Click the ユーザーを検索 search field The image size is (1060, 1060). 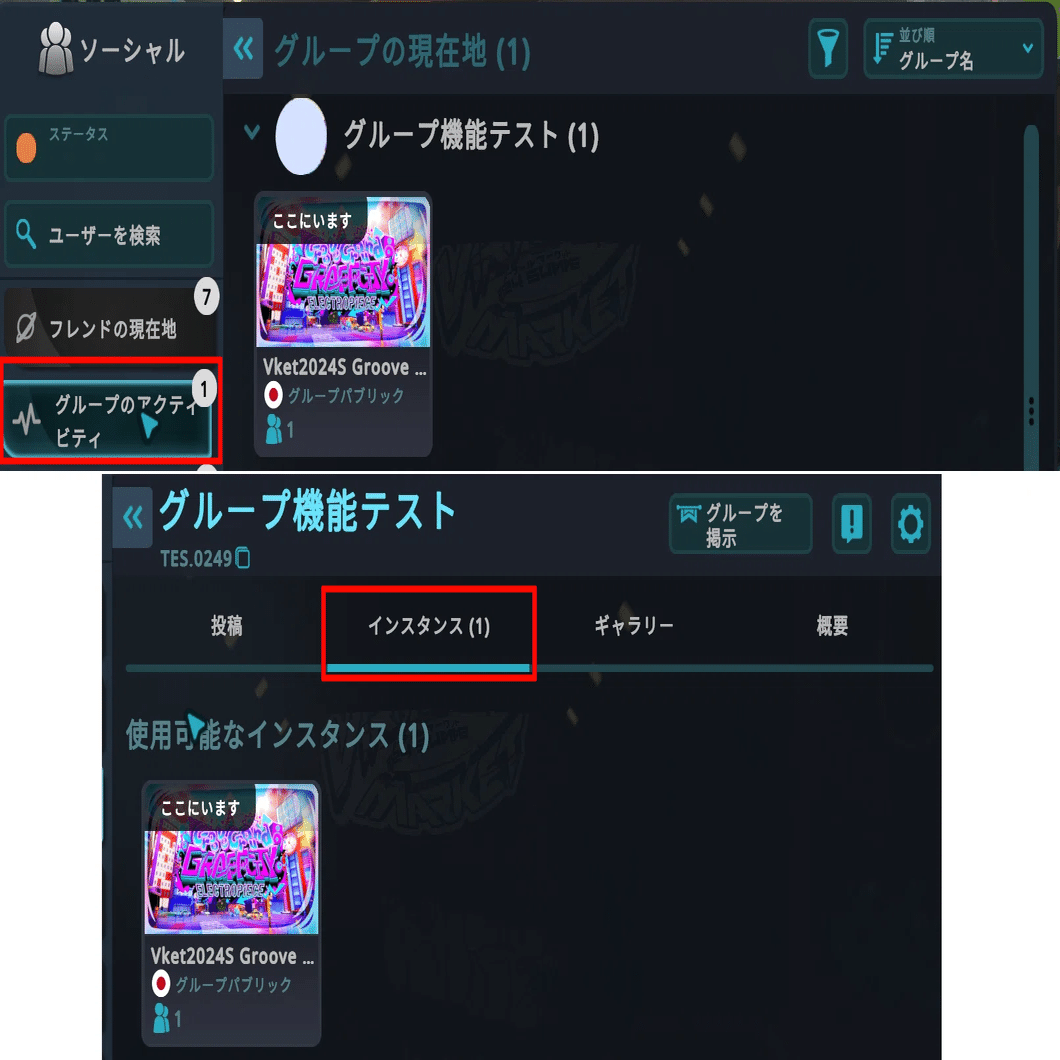(x=109, y=234)
